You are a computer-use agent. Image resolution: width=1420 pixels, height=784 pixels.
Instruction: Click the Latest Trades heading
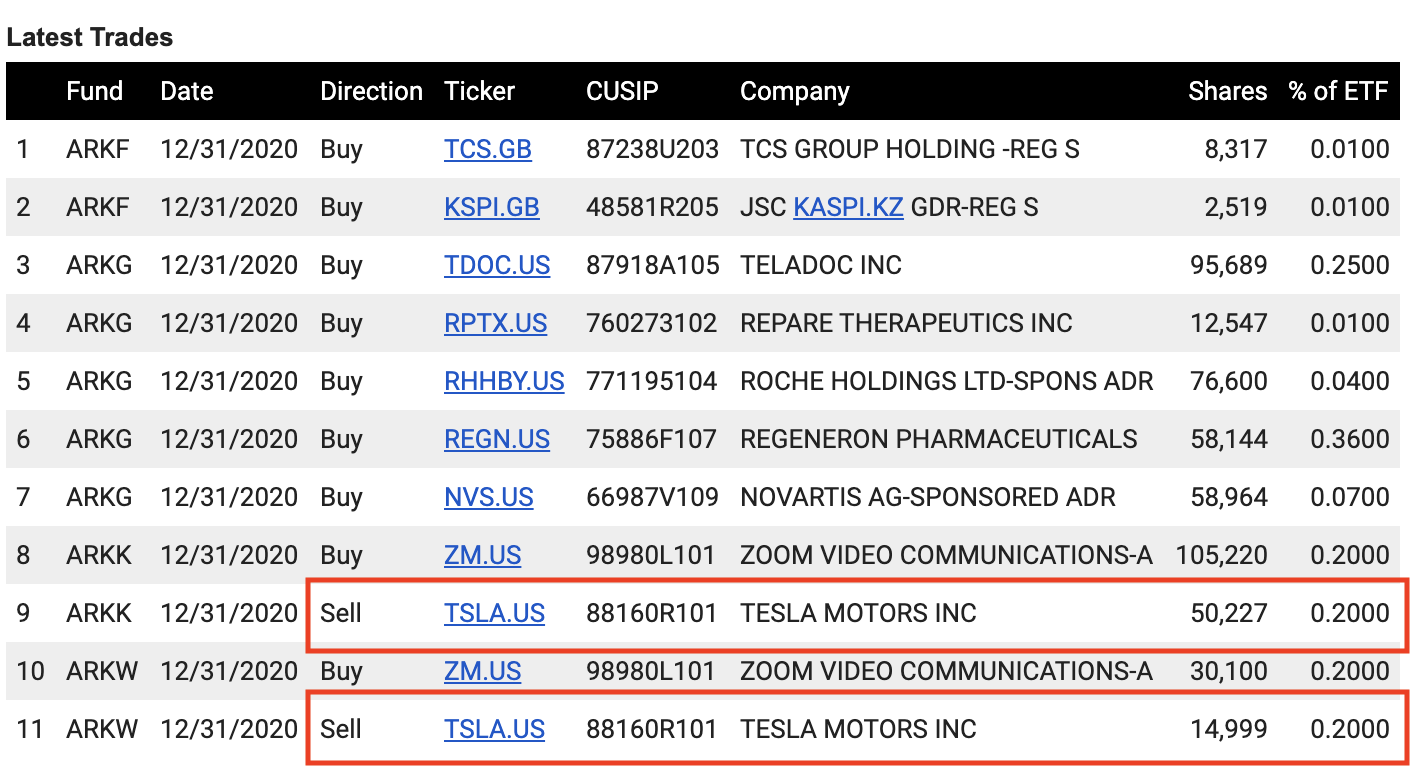pos(90,38)
